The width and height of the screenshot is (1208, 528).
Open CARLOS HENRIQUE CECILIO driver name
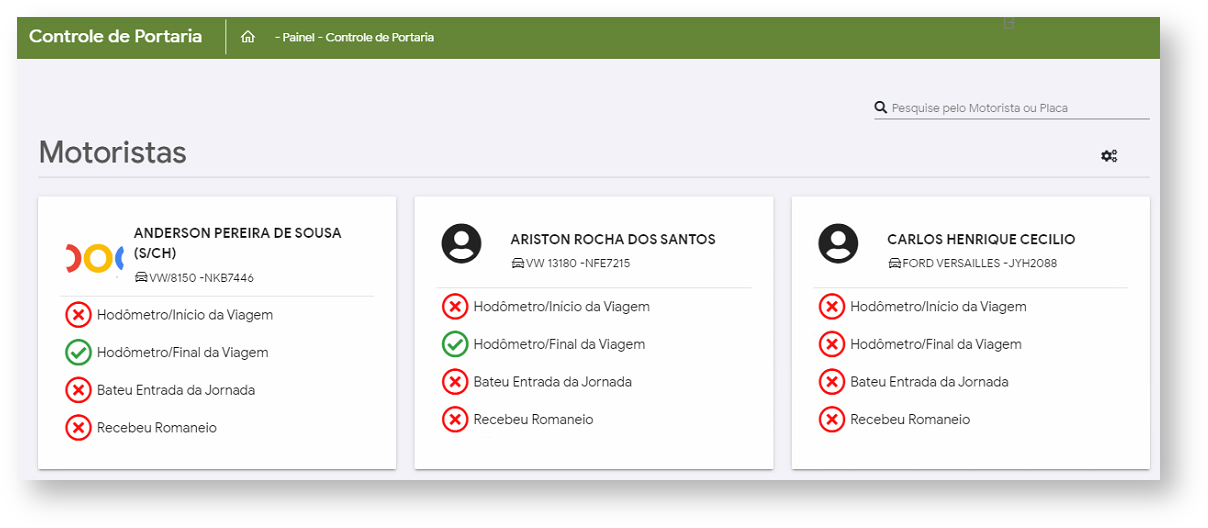(981, 240)
